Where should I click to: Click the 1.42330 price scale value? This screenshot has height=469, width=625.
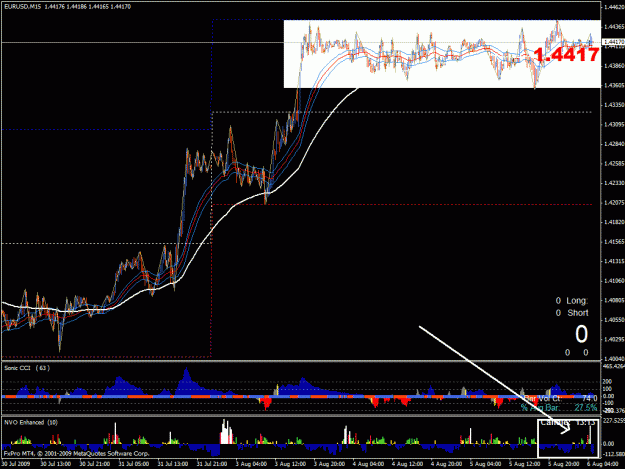(x=614, y=183)
